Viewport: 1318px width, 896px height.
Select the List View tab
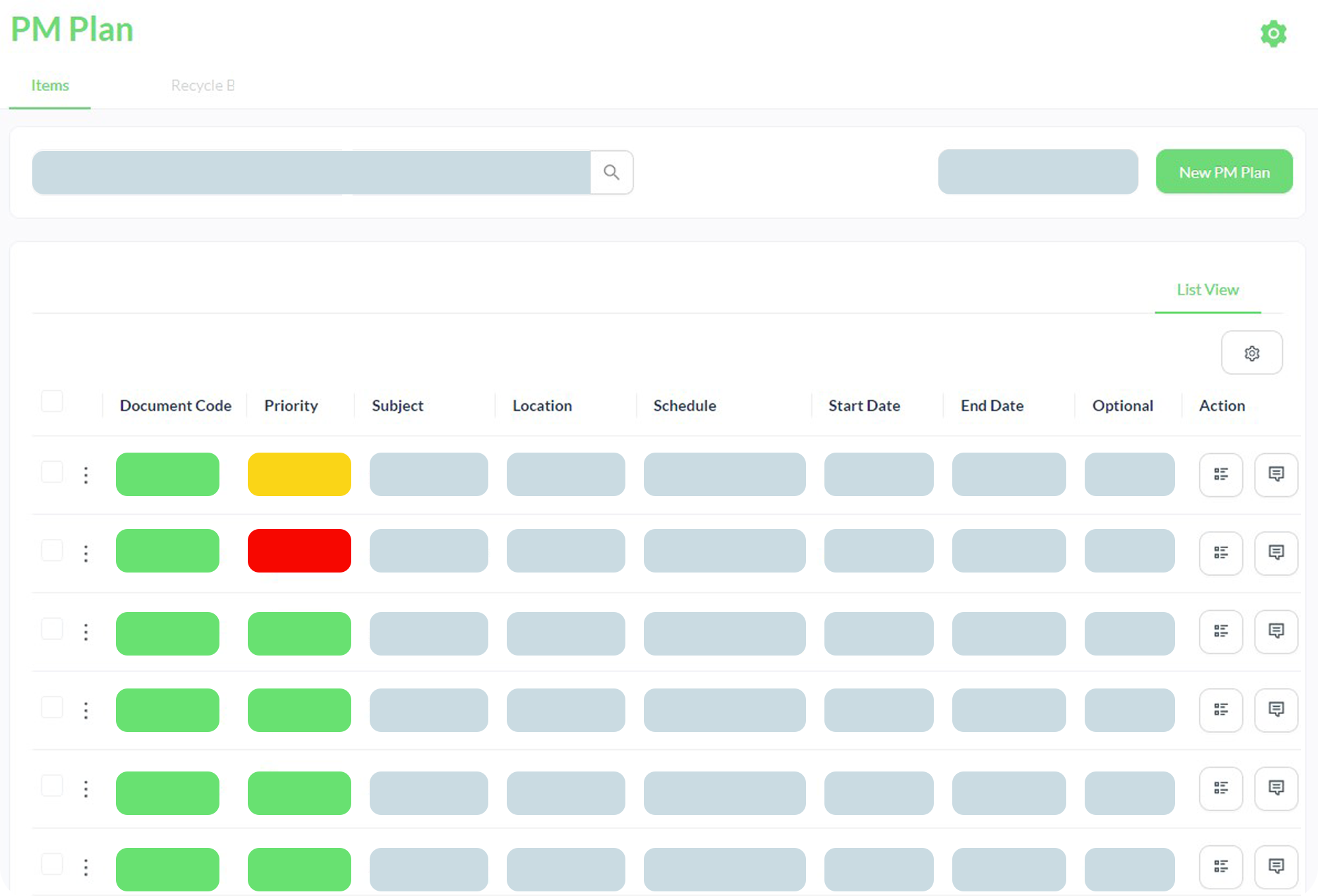(1208, 290)
